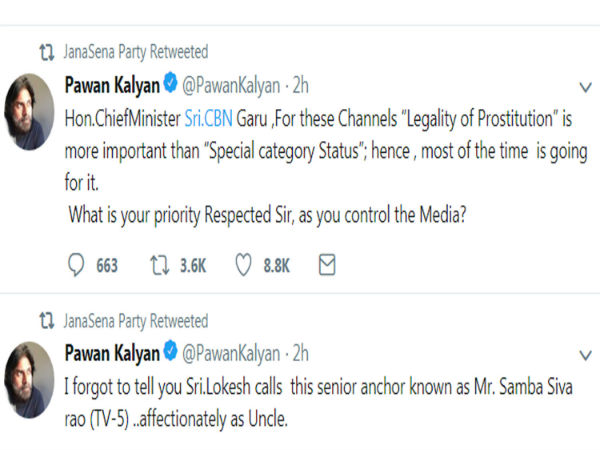
Task: Open Pawan Kalyan profile from first tweet
Action: 113,82
